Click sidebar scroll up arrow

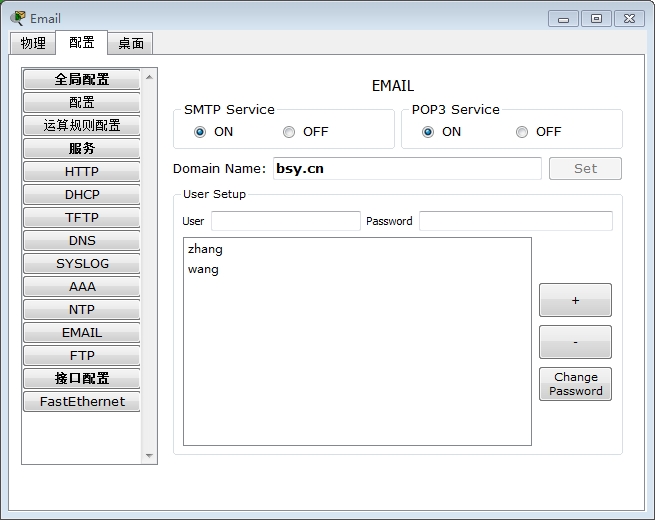pos(149,77)
